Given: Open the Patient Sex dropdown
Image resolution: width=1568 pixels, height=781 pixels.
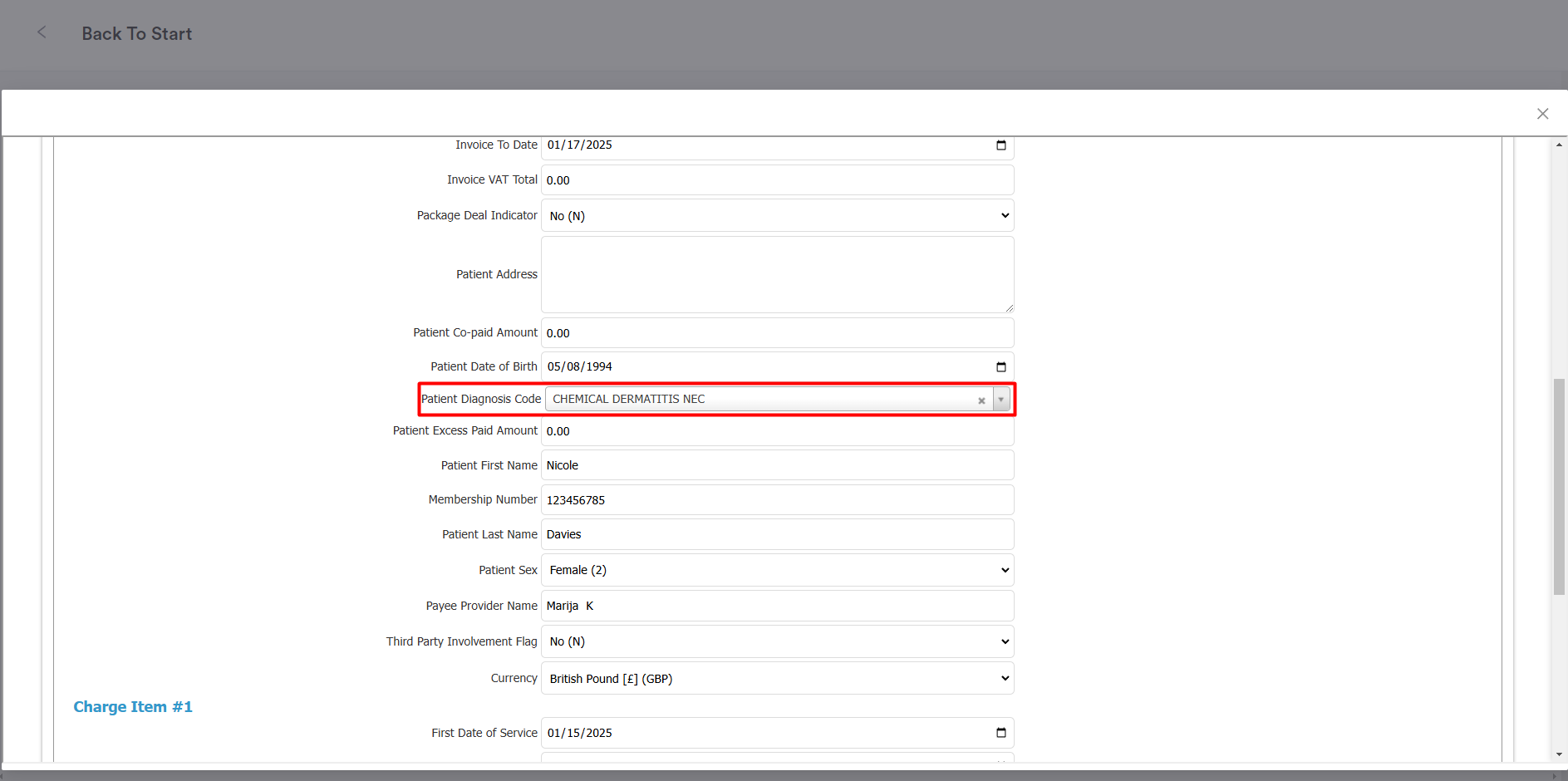Looking at the screenshot, I should [x=778, y=570].
